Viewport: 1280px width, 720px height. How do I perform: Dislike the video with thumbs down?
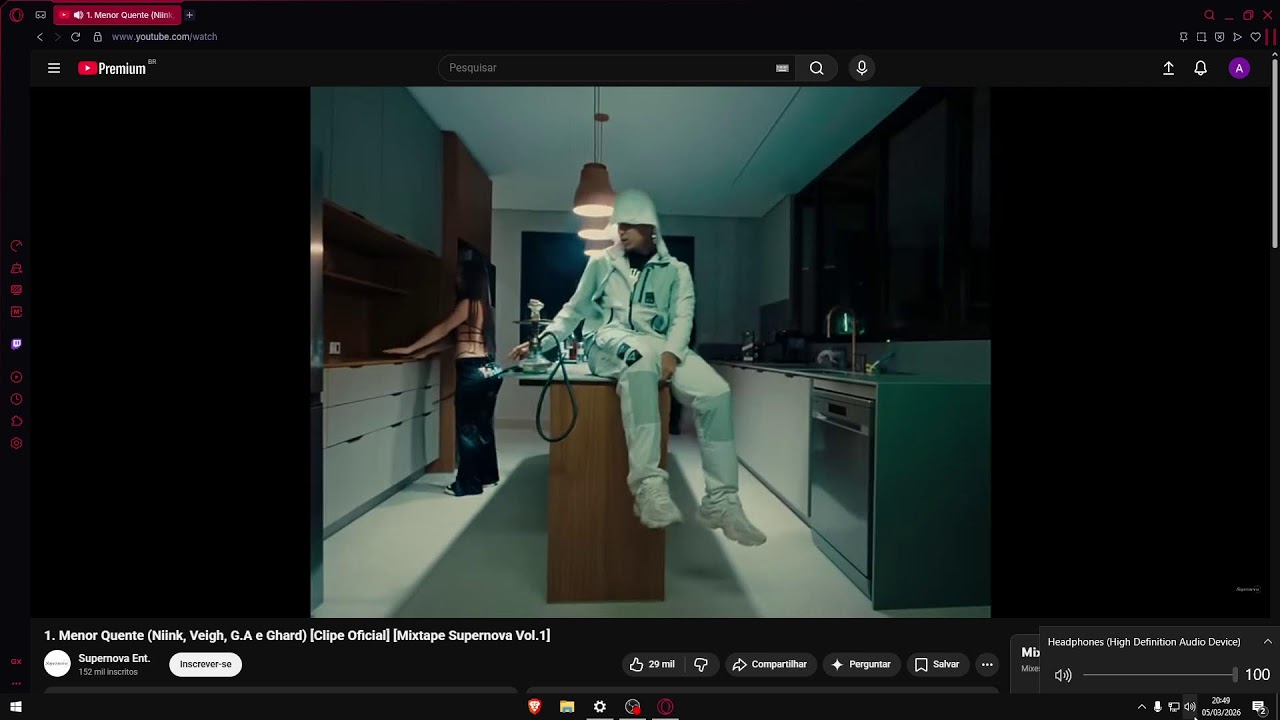[x=701, y=664]
